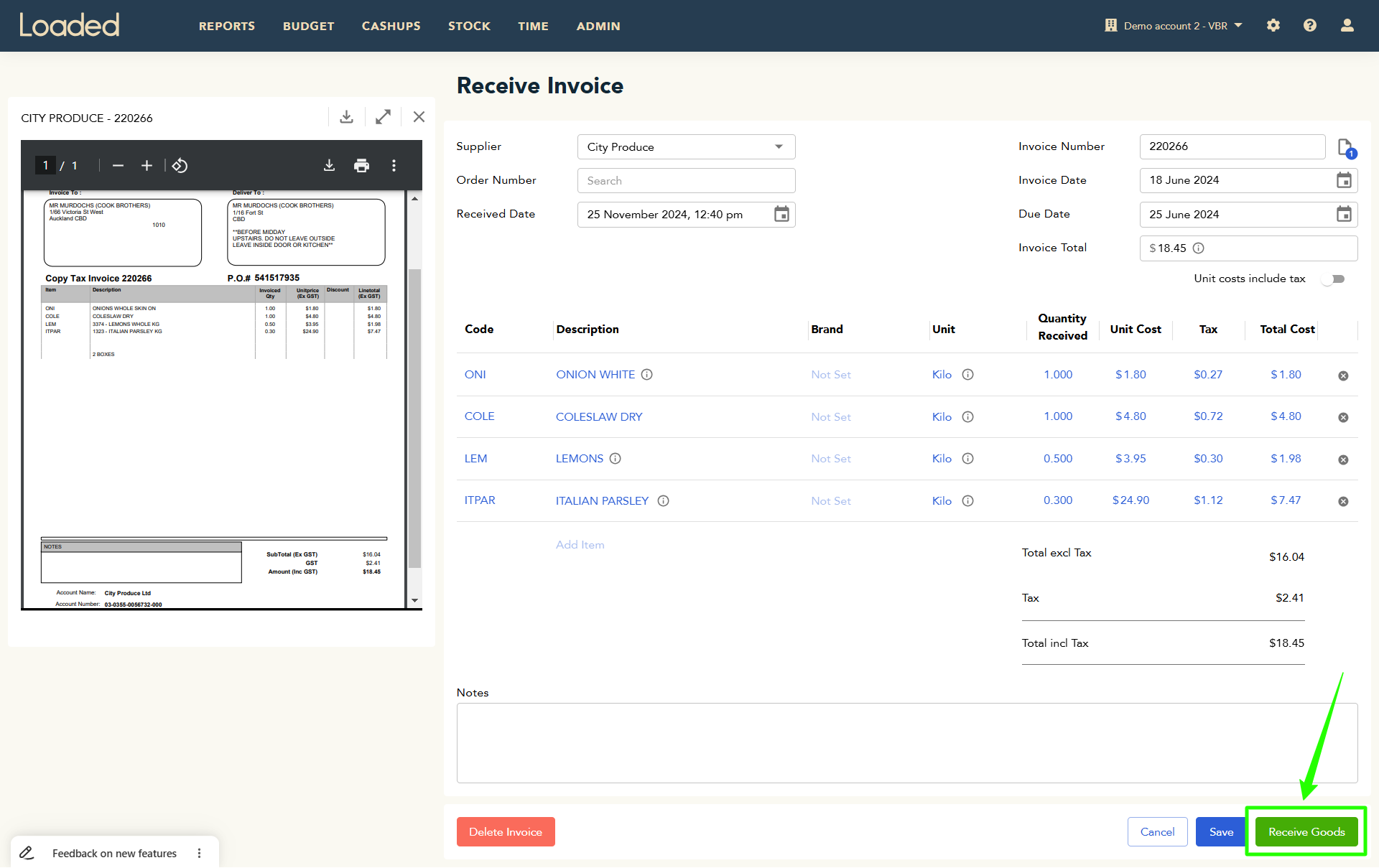Screen dimensions: 1379x868
Task: Show info for ITALIAN PARSLEY description
Action: click(664, 501)
